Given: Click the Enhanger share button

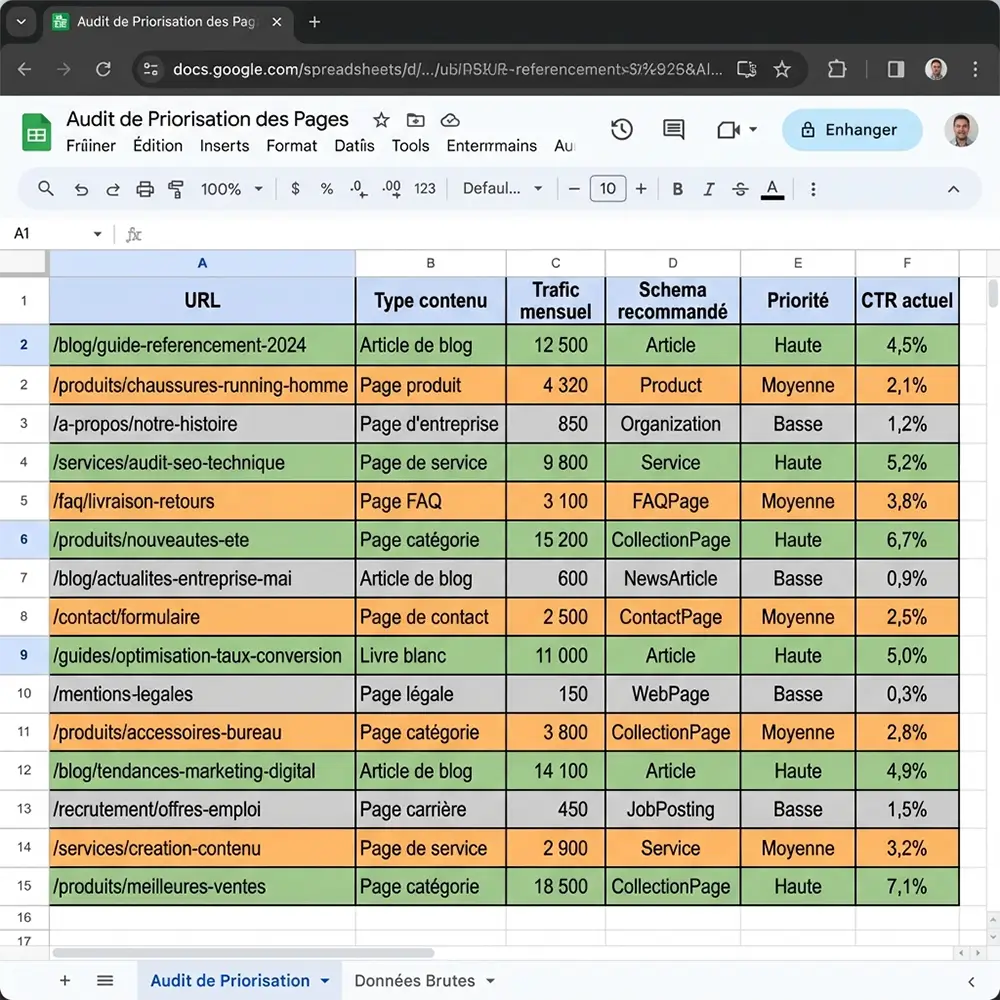Looking at the screenshot, I should coord(852,130).
